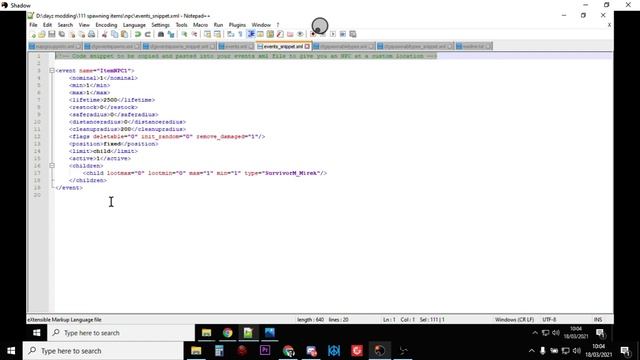This screenshot has height=360, width=640.
Task: Switch to the events.xml tab
Action: point(236,47)
